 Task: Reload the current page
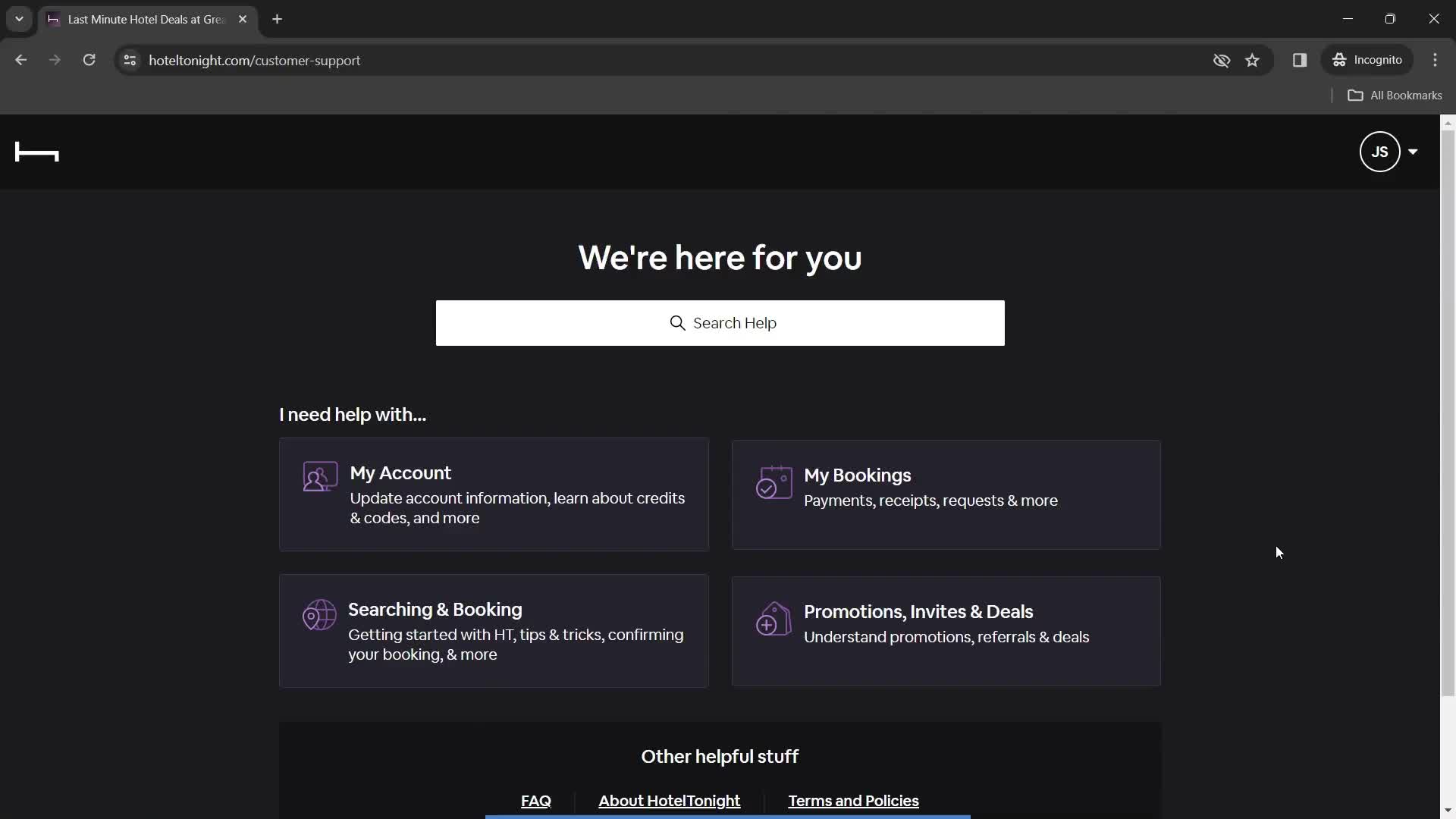[x=89, y=60]
